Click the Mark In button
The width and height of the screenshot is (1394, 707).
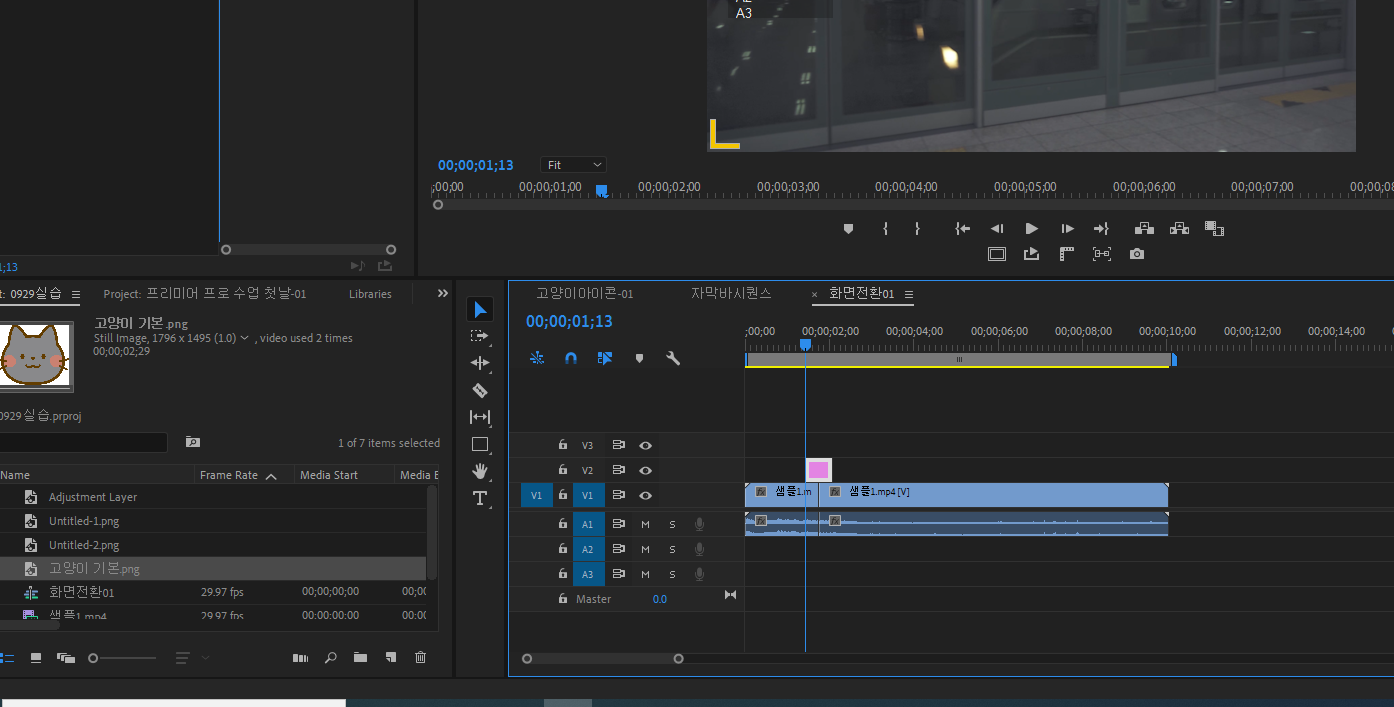(885, 229)
